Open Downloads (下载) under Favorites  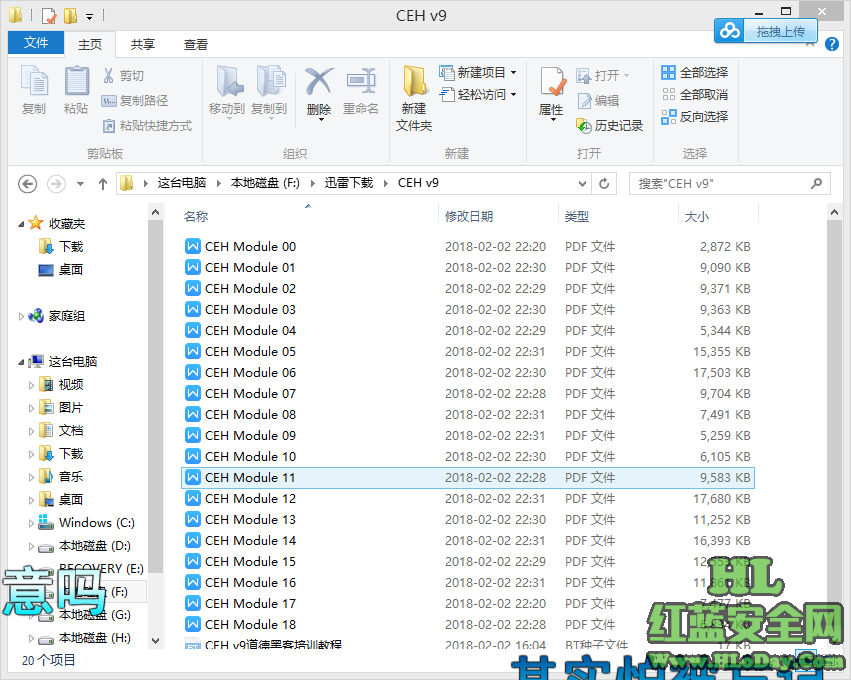(61, 247)
